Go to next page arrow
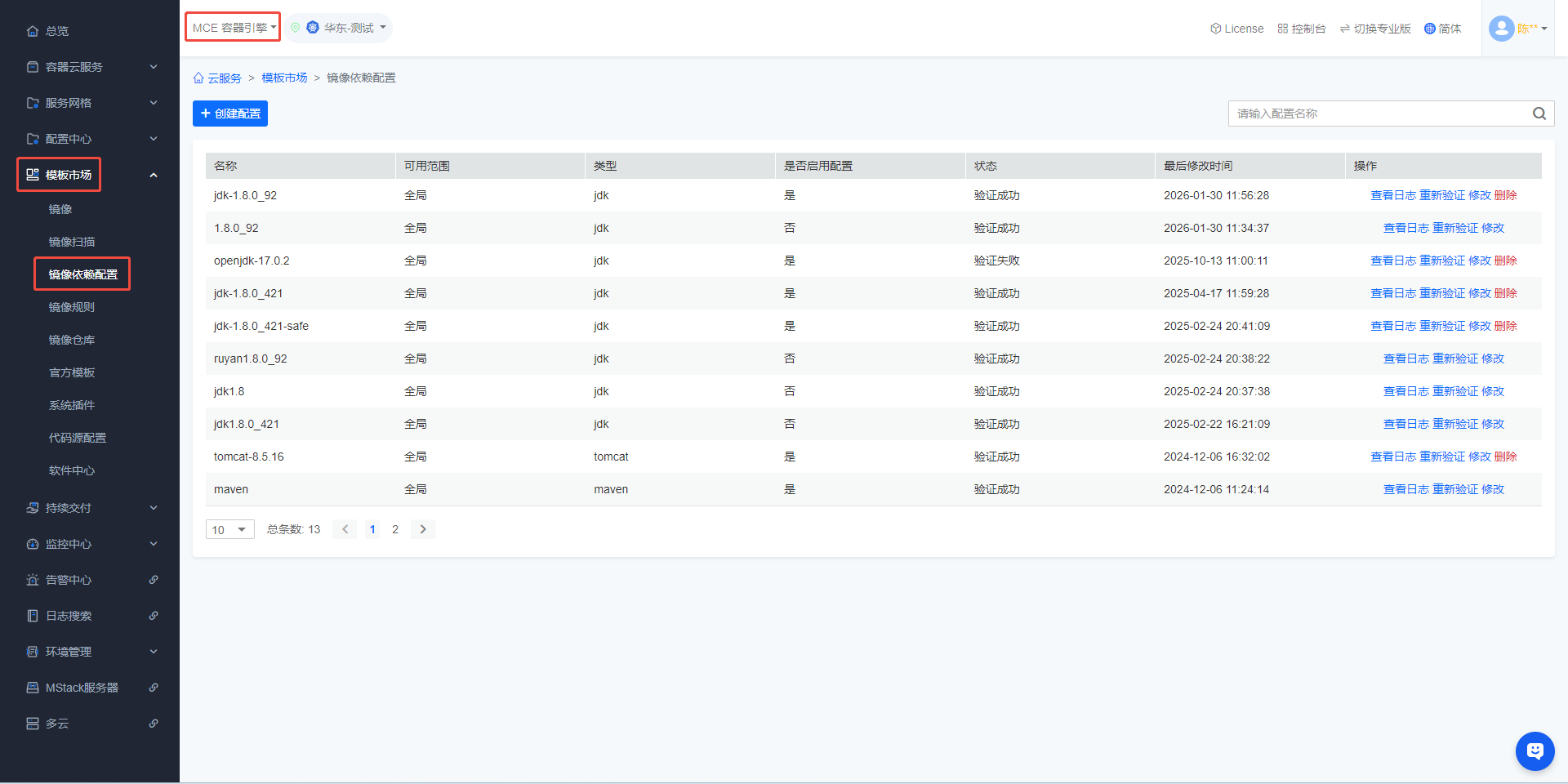This screenshot has width=1568, height=784. 422,529
